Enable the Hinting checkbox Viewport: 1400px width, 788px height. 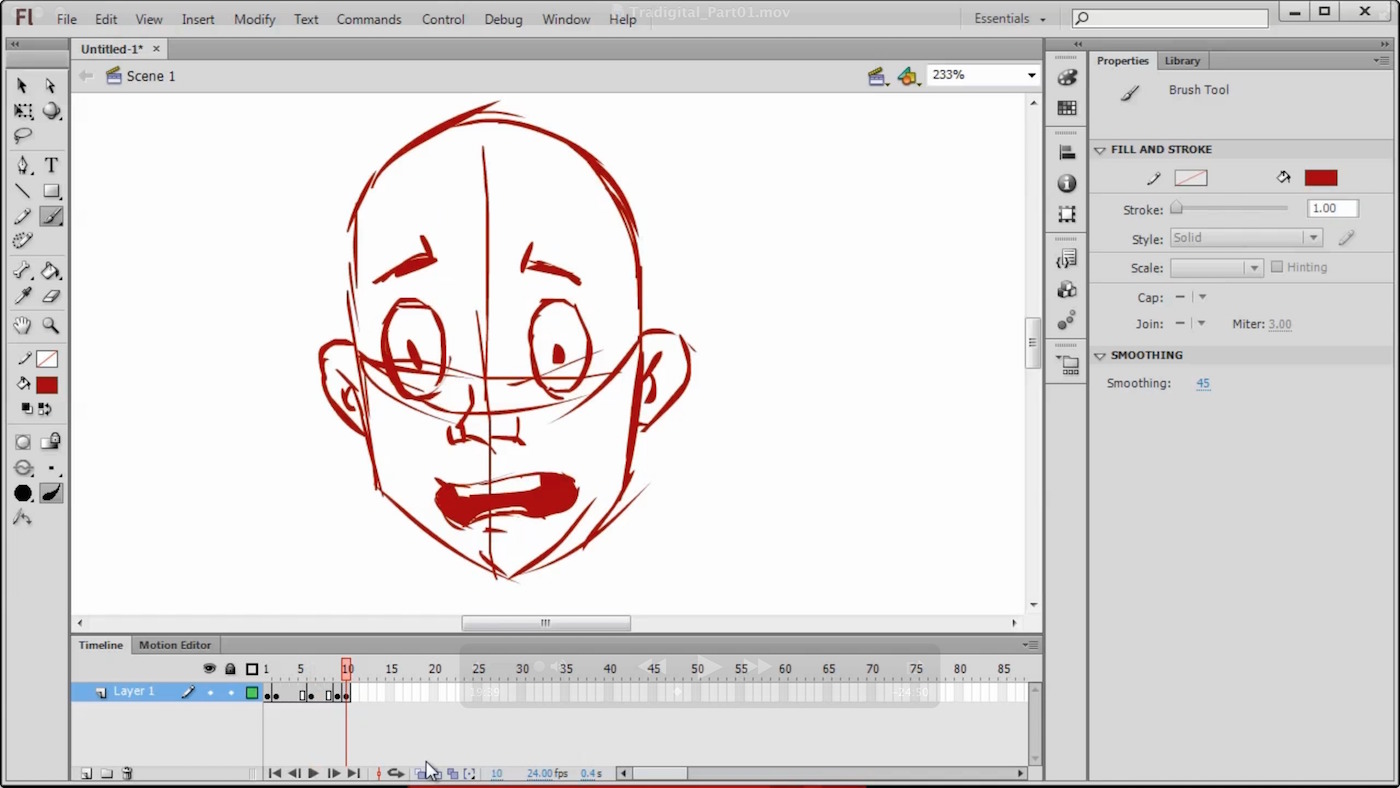pos(1277,267)
